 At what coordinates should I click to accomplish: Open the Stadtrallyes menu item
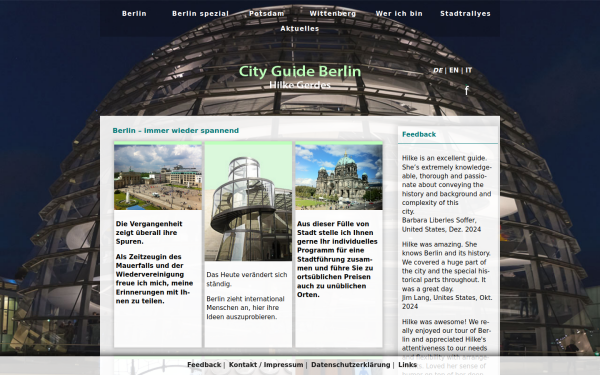pyautogui.click(x=465, y=14)
